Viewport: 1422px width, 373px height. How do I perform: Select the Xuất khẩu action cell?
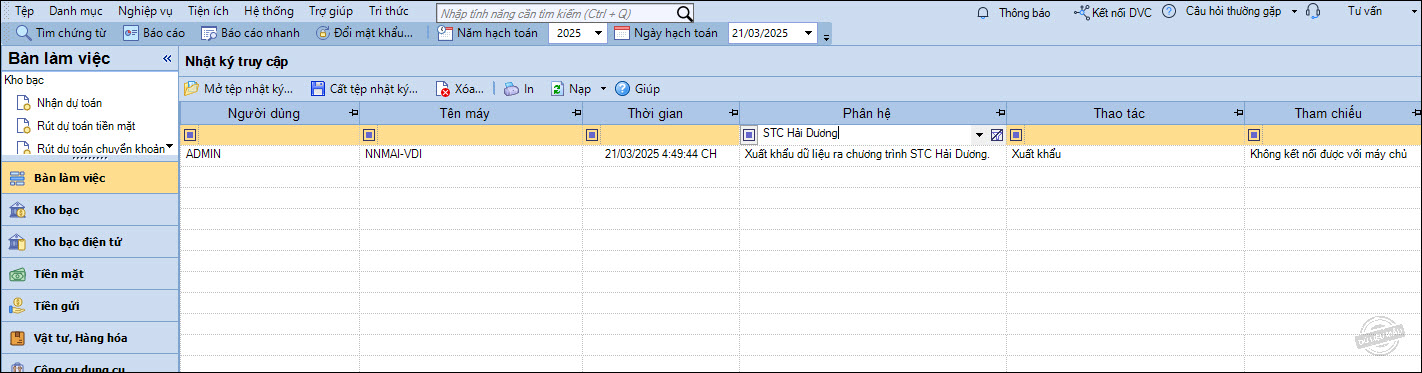tap(1126, 155)
